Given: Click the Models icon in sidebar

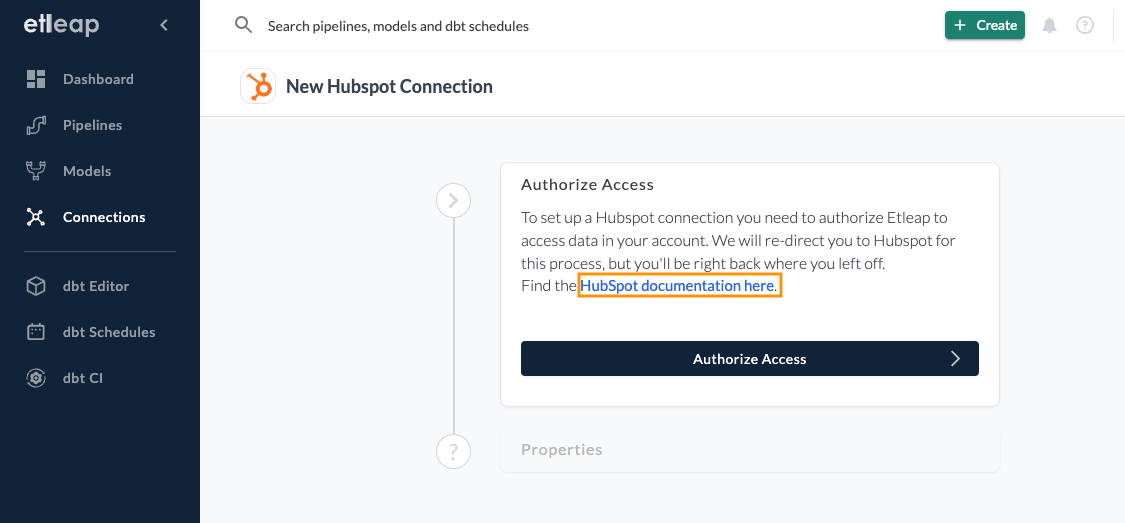Looking at the screenshot, I should (x=36, y=171).
